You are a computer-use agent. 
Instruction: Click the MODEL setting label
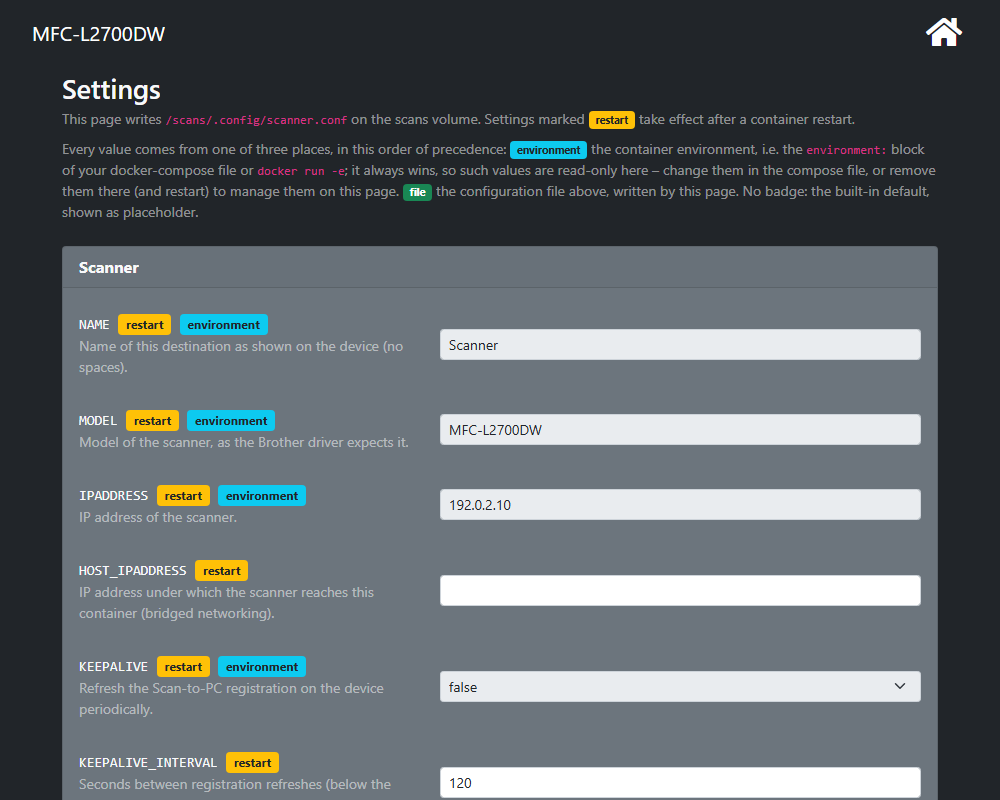[98, 421]
